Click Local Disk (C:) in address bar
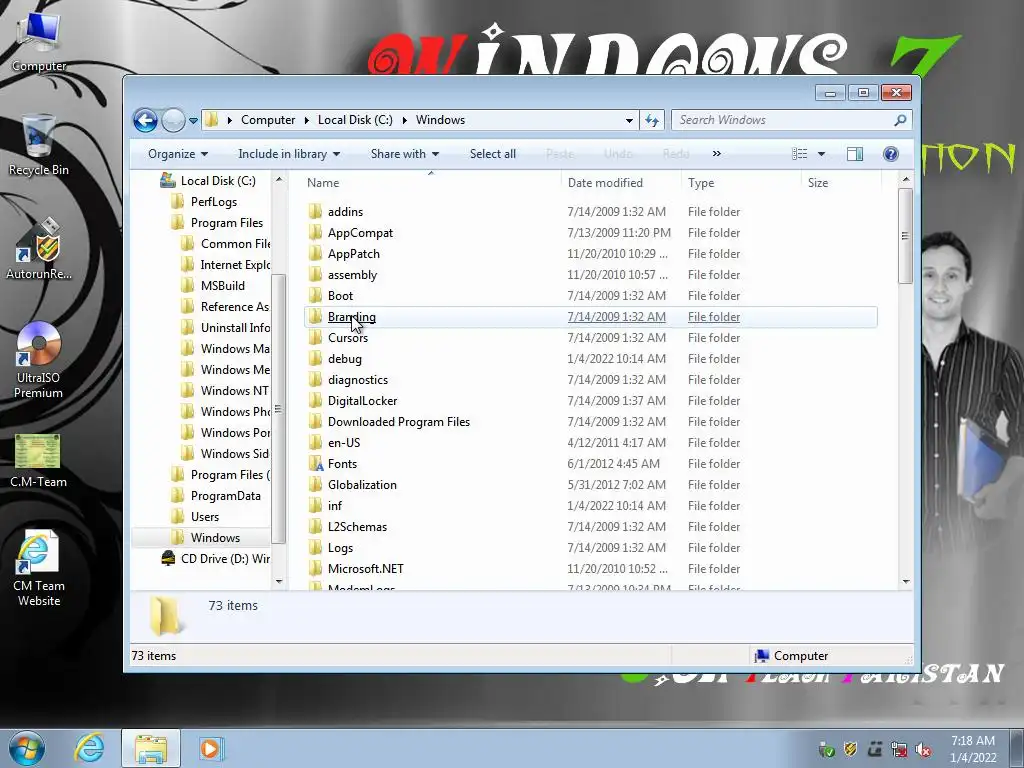 pyautogui.click(x=355, y=120)
